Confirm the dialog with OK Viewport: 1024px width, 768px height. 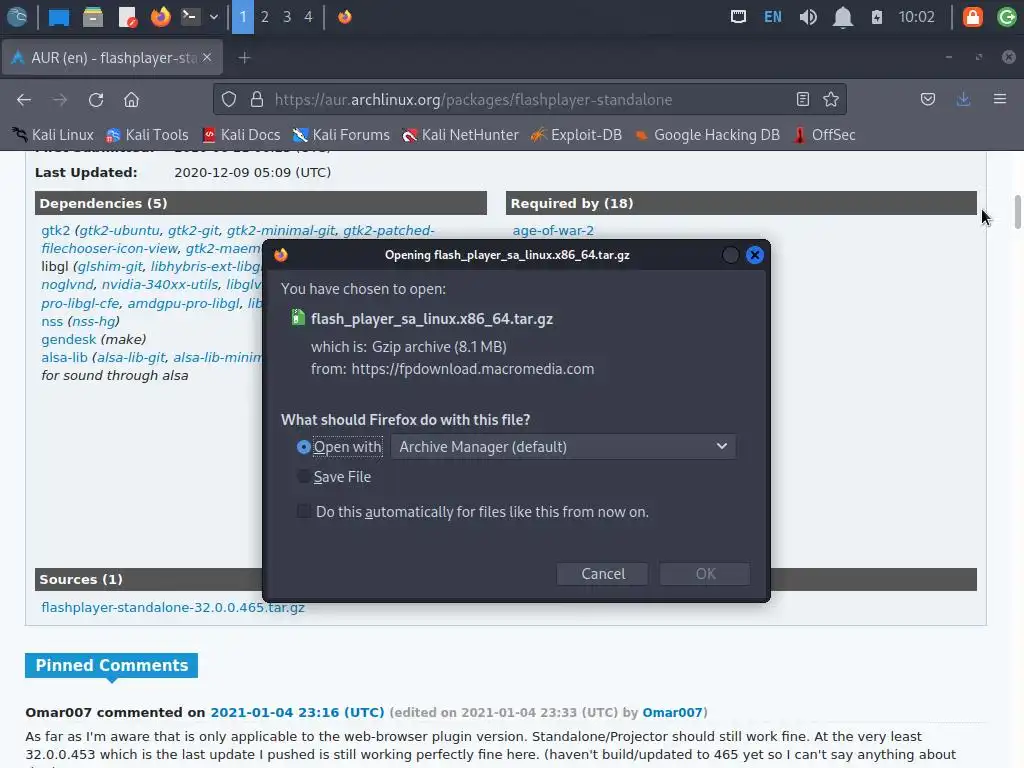[x=705, y=573]
